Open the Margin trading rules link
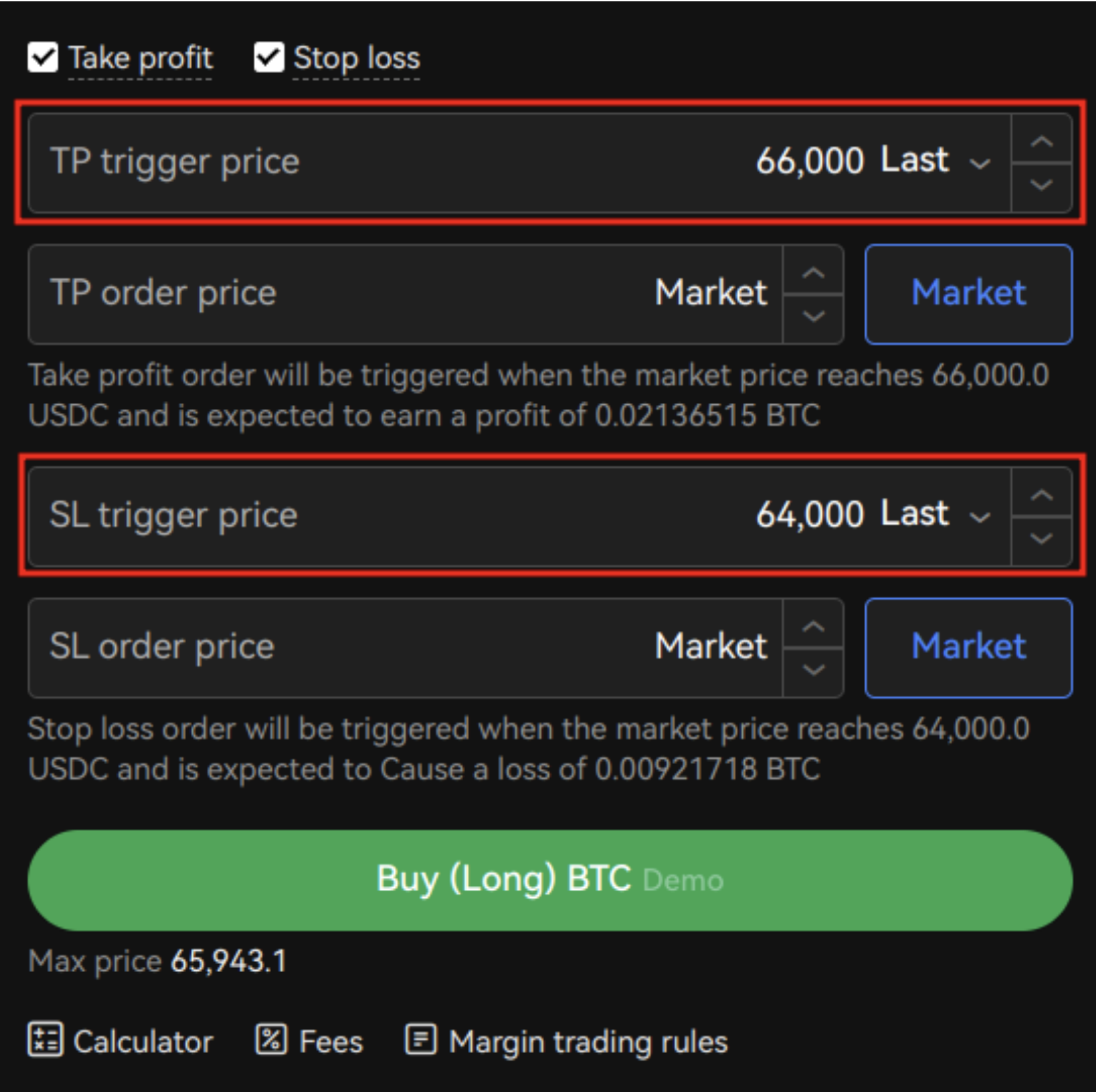The width and height of the screenshot is (1096, 1092). (588, 1042)
